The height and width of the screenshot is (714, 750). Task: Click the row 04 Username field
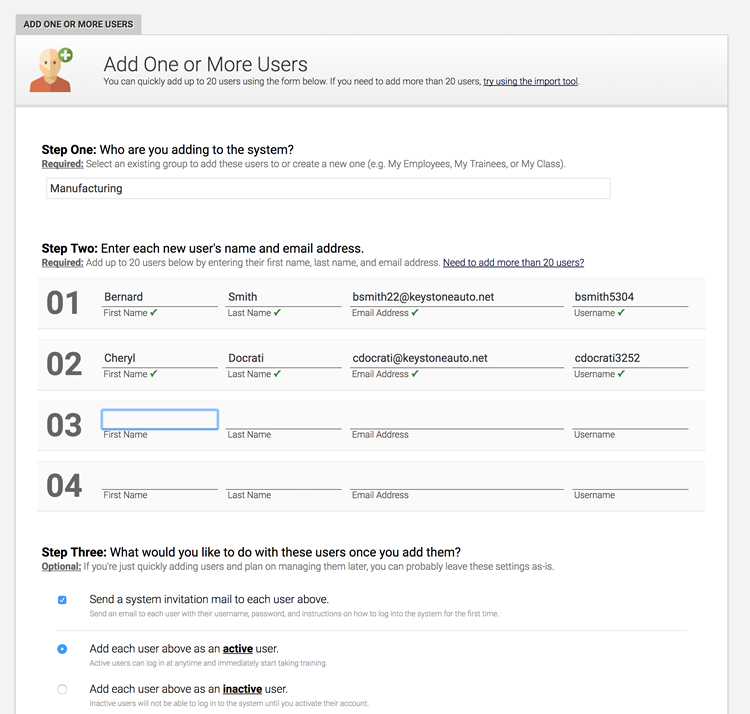630,480
